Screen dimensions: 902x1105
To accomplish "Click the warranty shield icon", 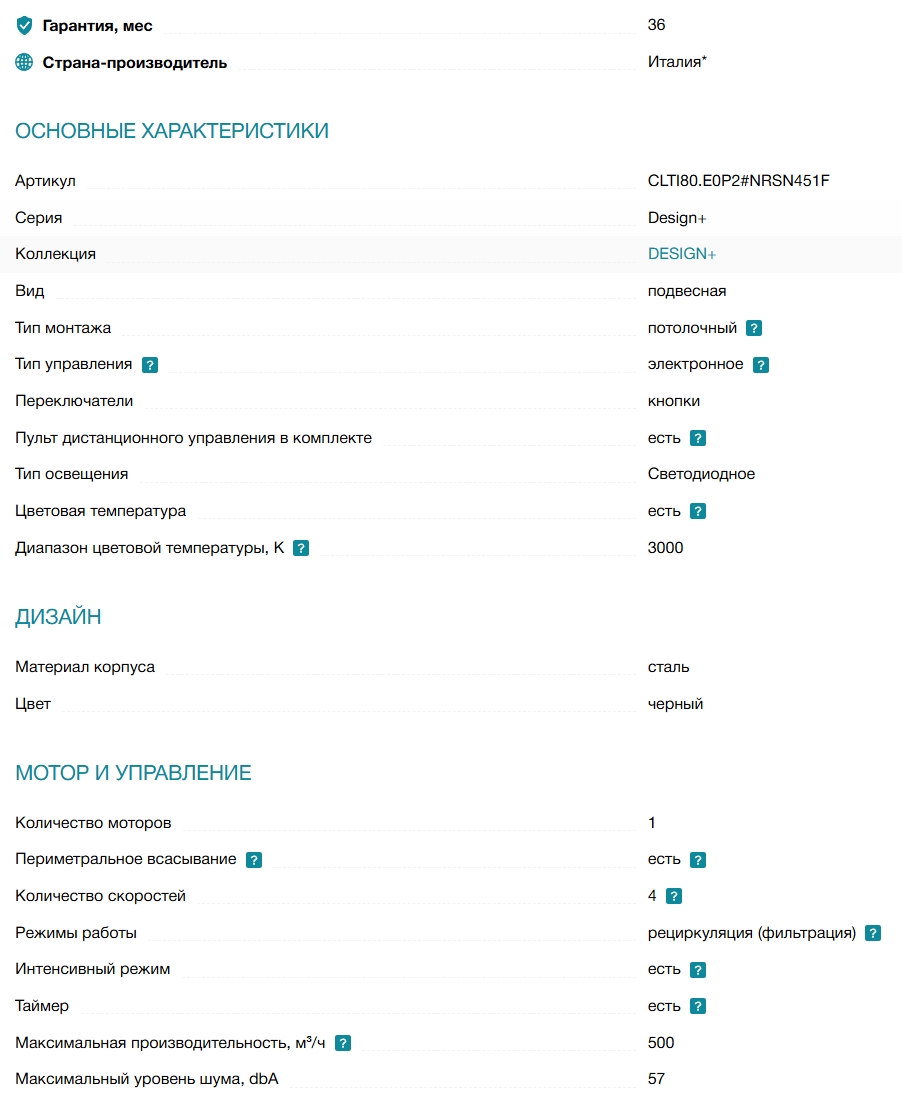I will (x=25, y=26).
